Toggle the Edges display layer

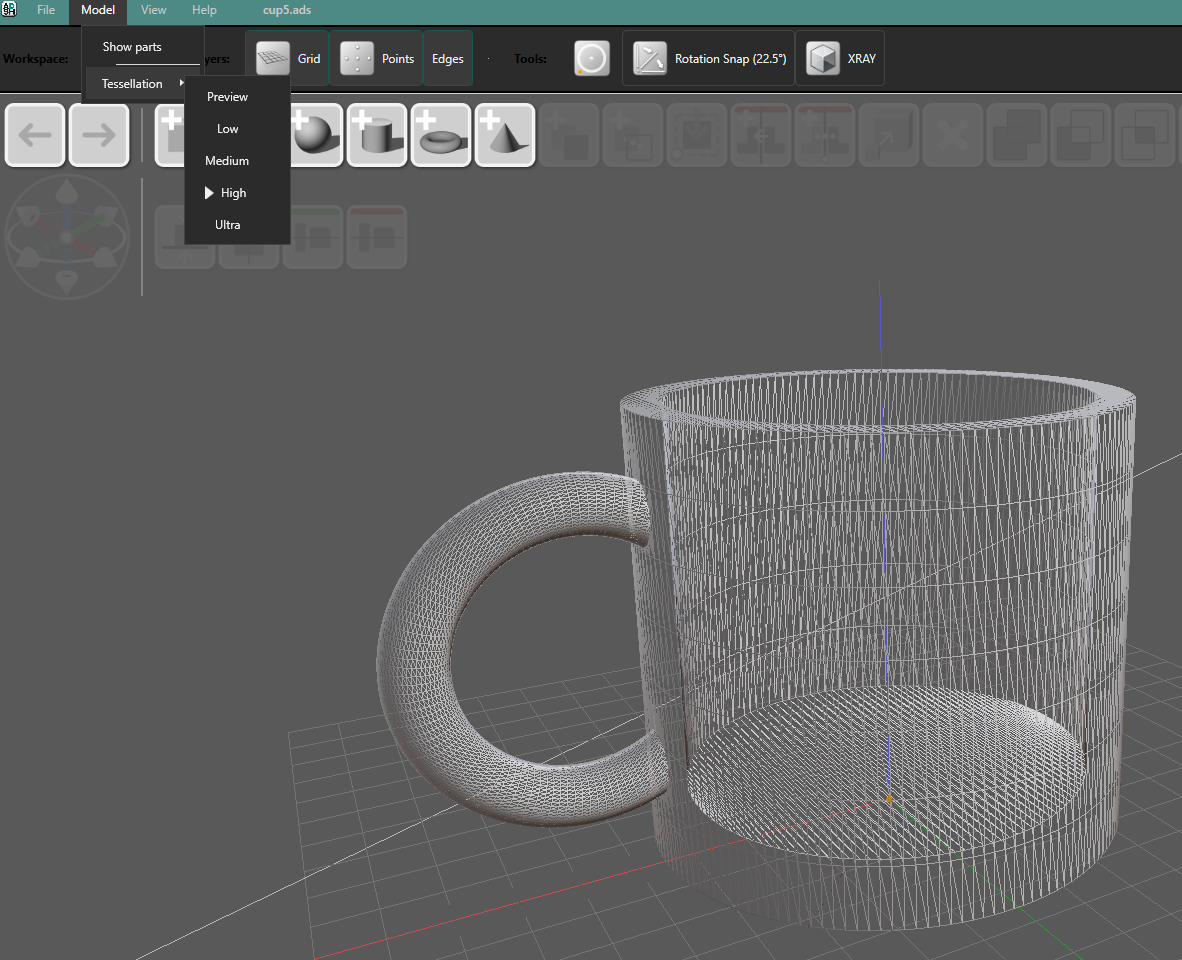[447, 58]
